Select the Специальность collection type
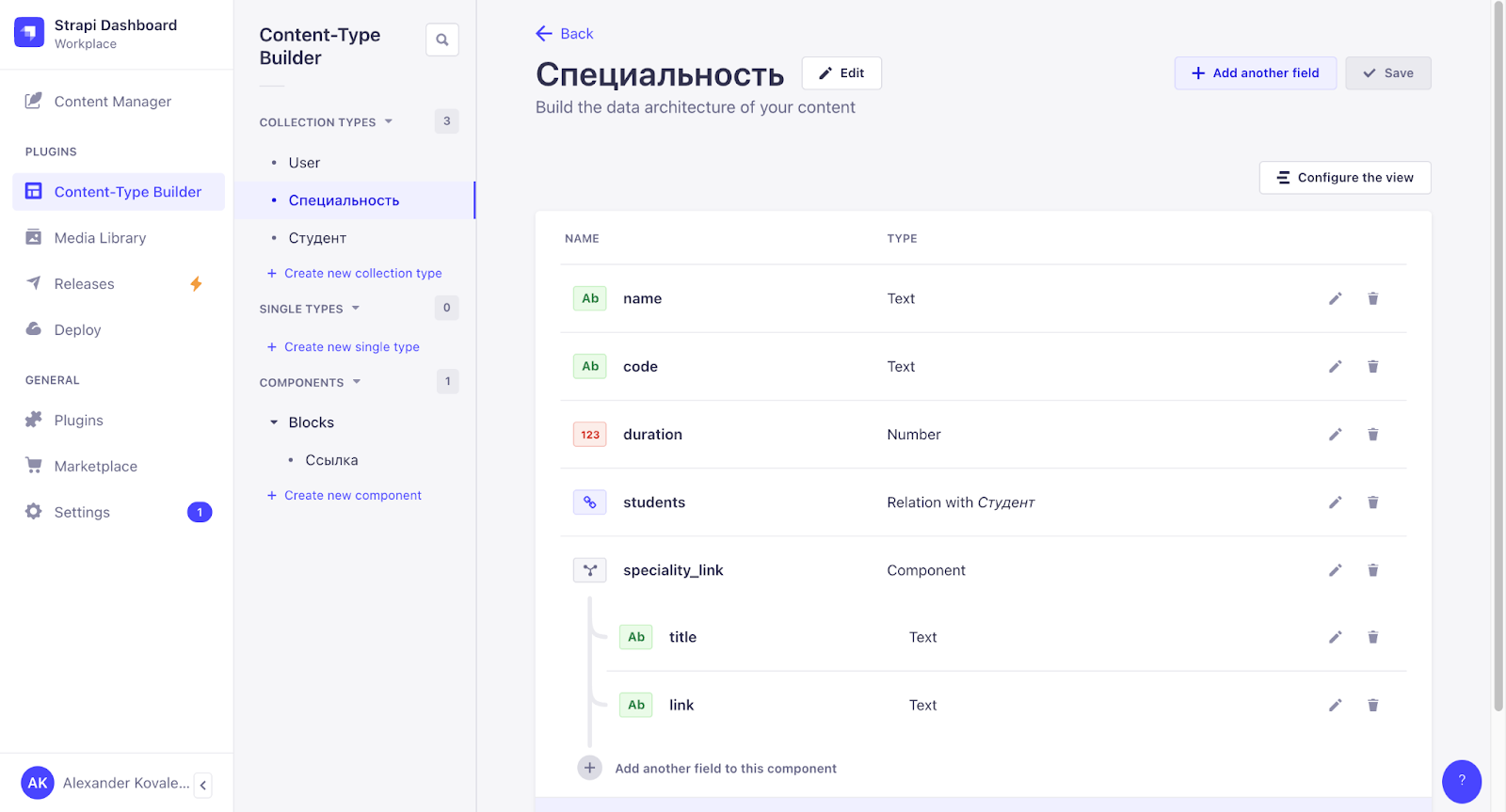The height and width of the screenshot is (812, 1506). [355, 200]
